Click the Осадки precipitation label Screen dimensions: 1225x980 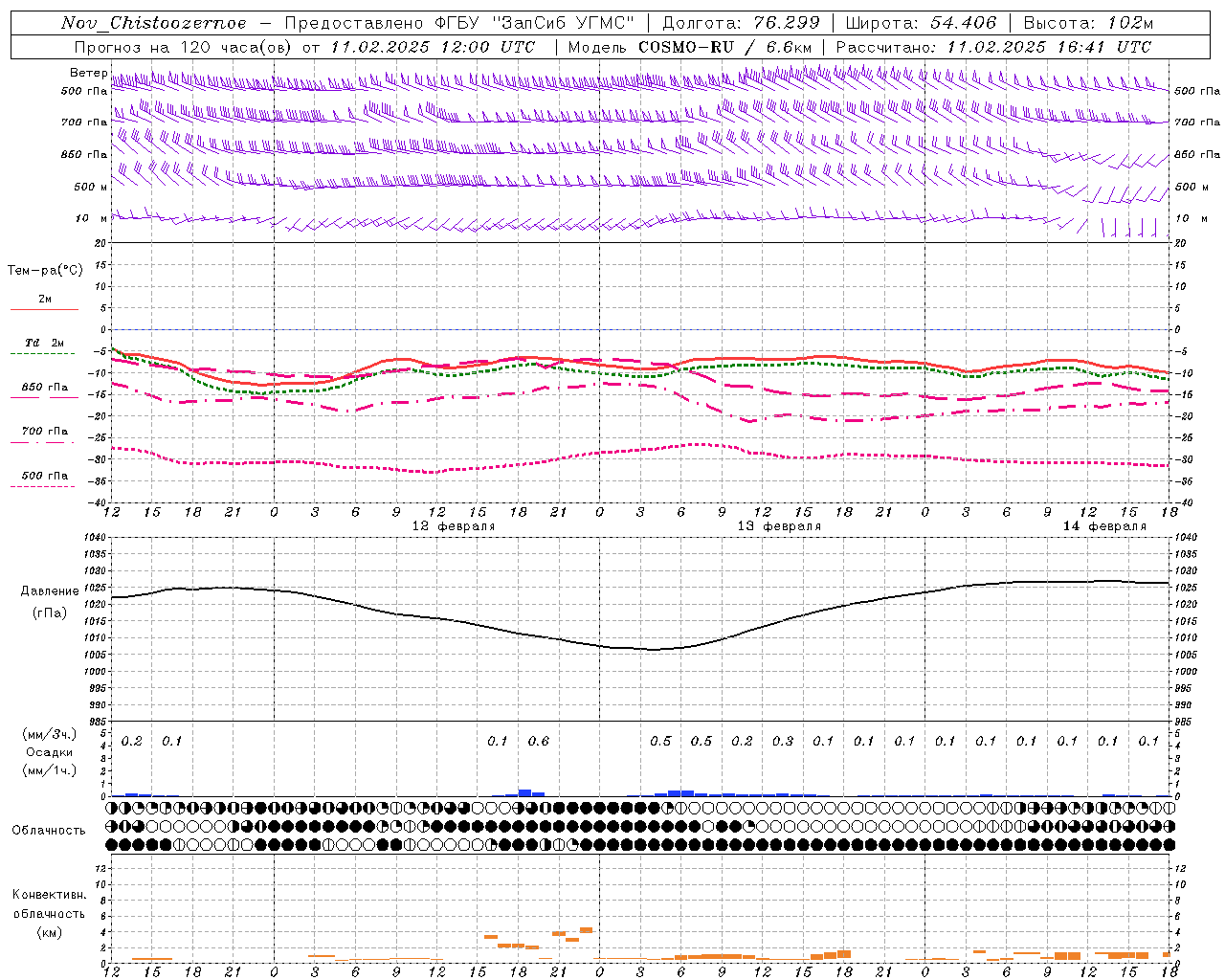tap(50, 753)
